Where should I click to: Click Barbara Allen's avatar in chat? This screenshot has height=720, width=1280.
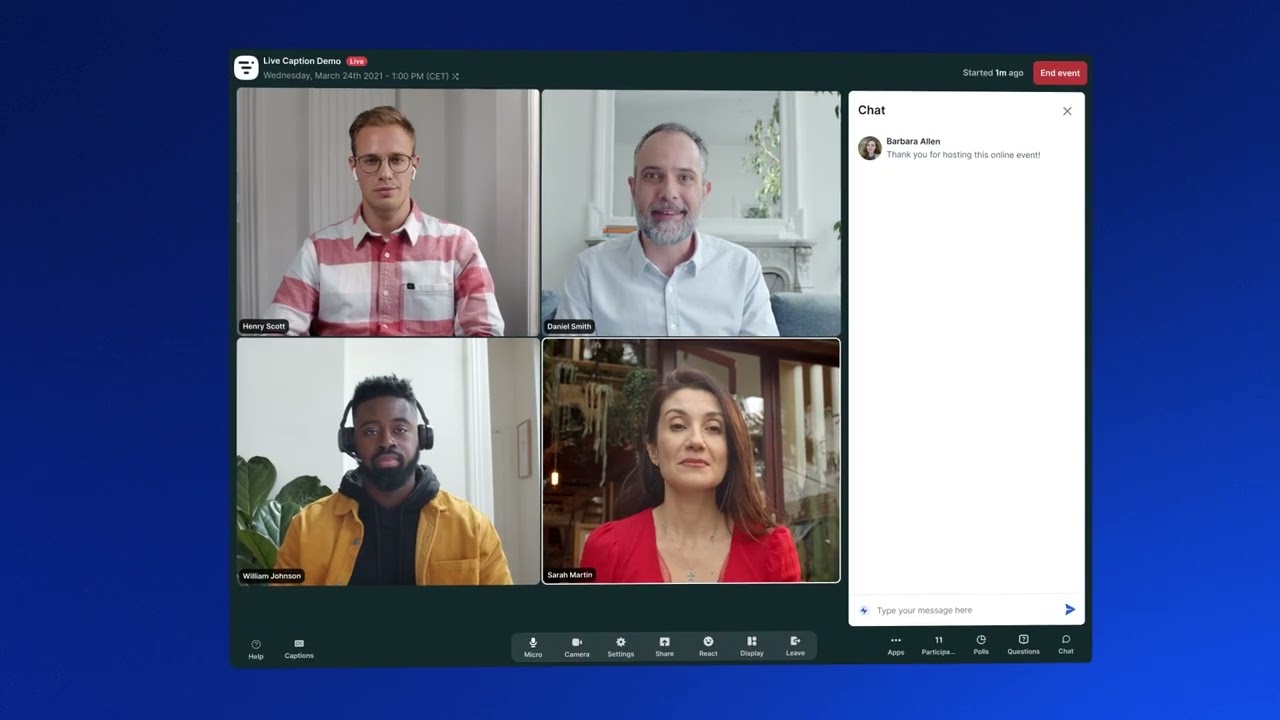pyautogui.click(x=870, y=148)
